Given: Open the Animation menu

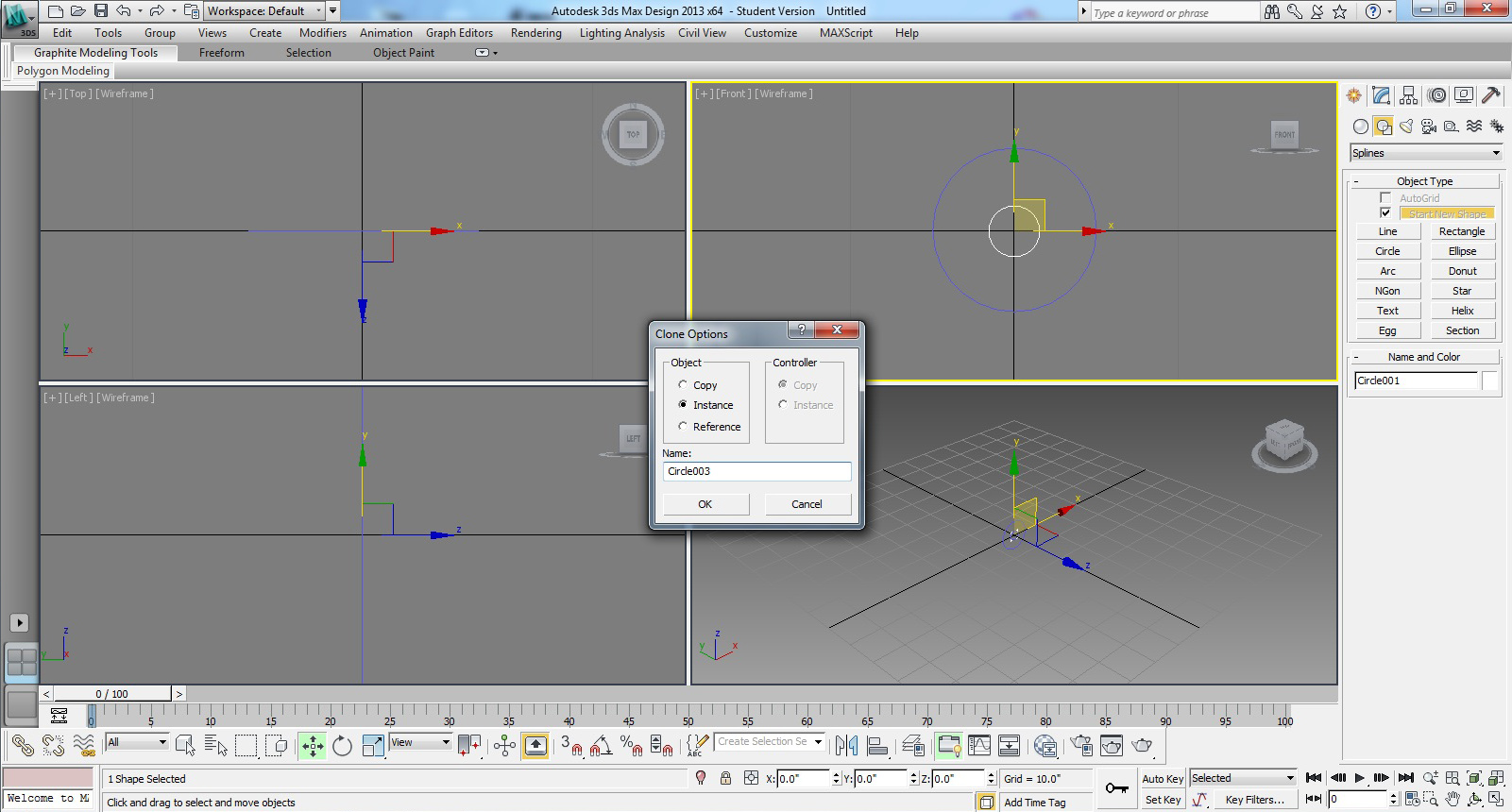Looking at the screenshot, I should (386, 33).
